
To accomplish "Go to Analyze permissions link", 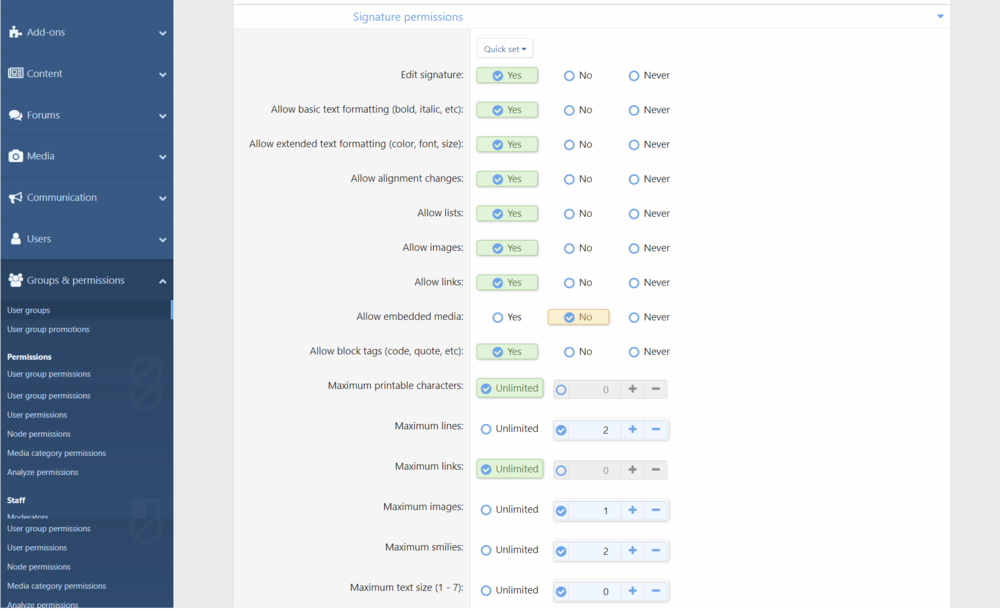I will 42,472.
